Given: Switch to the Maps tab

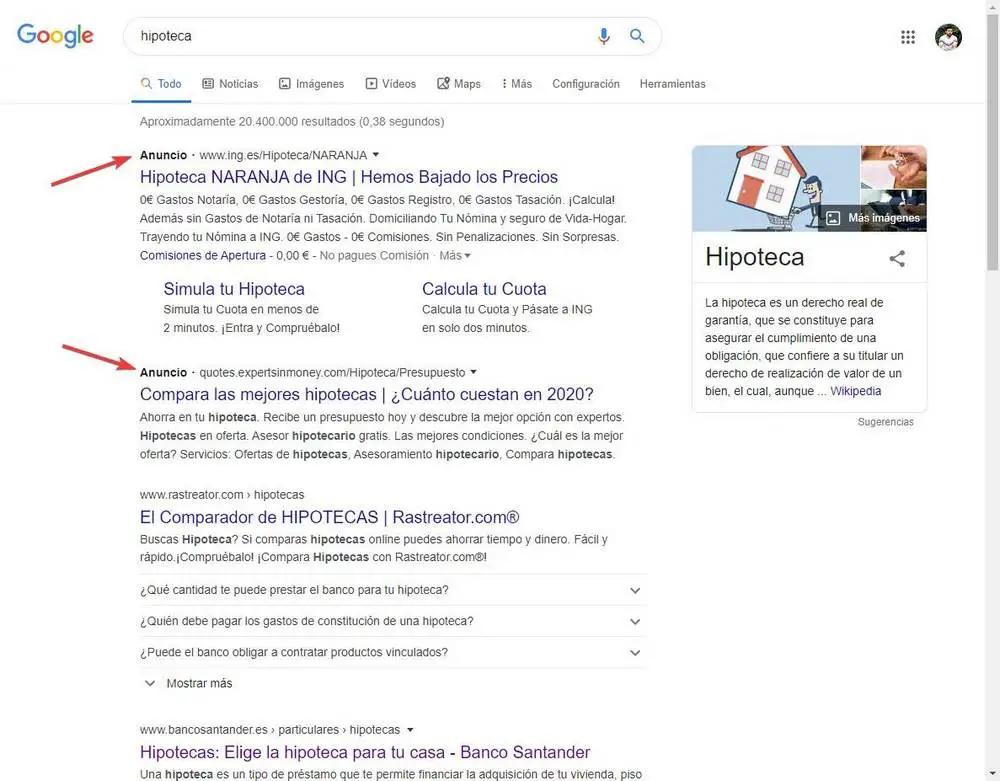Looking at the screenshot, I should (x=459, y=84).
